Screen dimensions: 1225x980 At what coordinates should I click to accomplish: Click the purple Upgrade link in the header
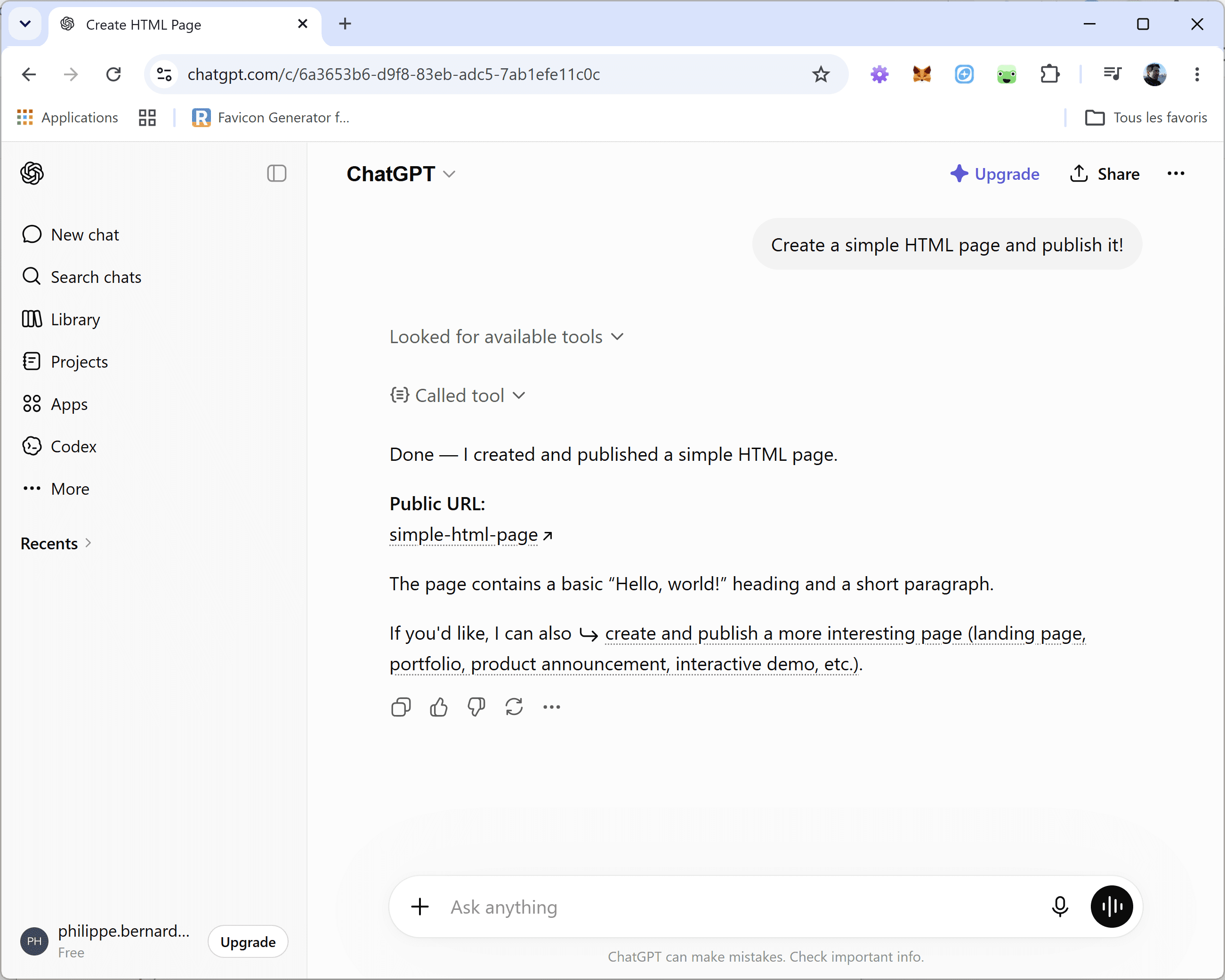coord(995,174)
